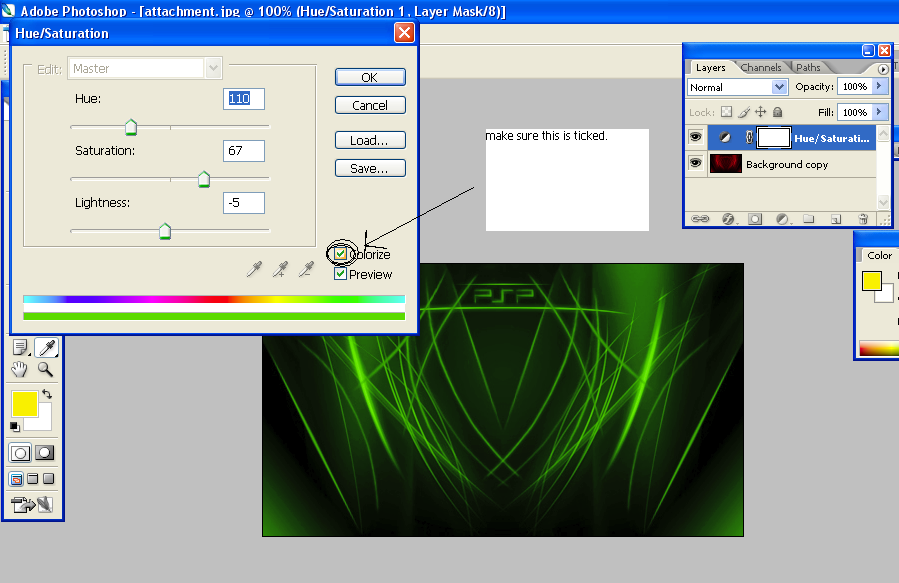
Task: Click the adjustment icon on the Hue/Saturation layer
Action: point(725,138)
